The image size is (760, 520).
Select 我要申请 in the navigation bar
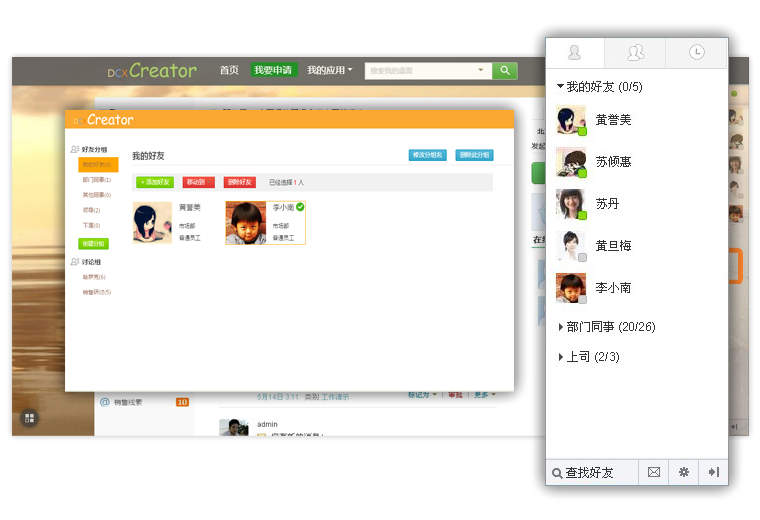(273, 70)
